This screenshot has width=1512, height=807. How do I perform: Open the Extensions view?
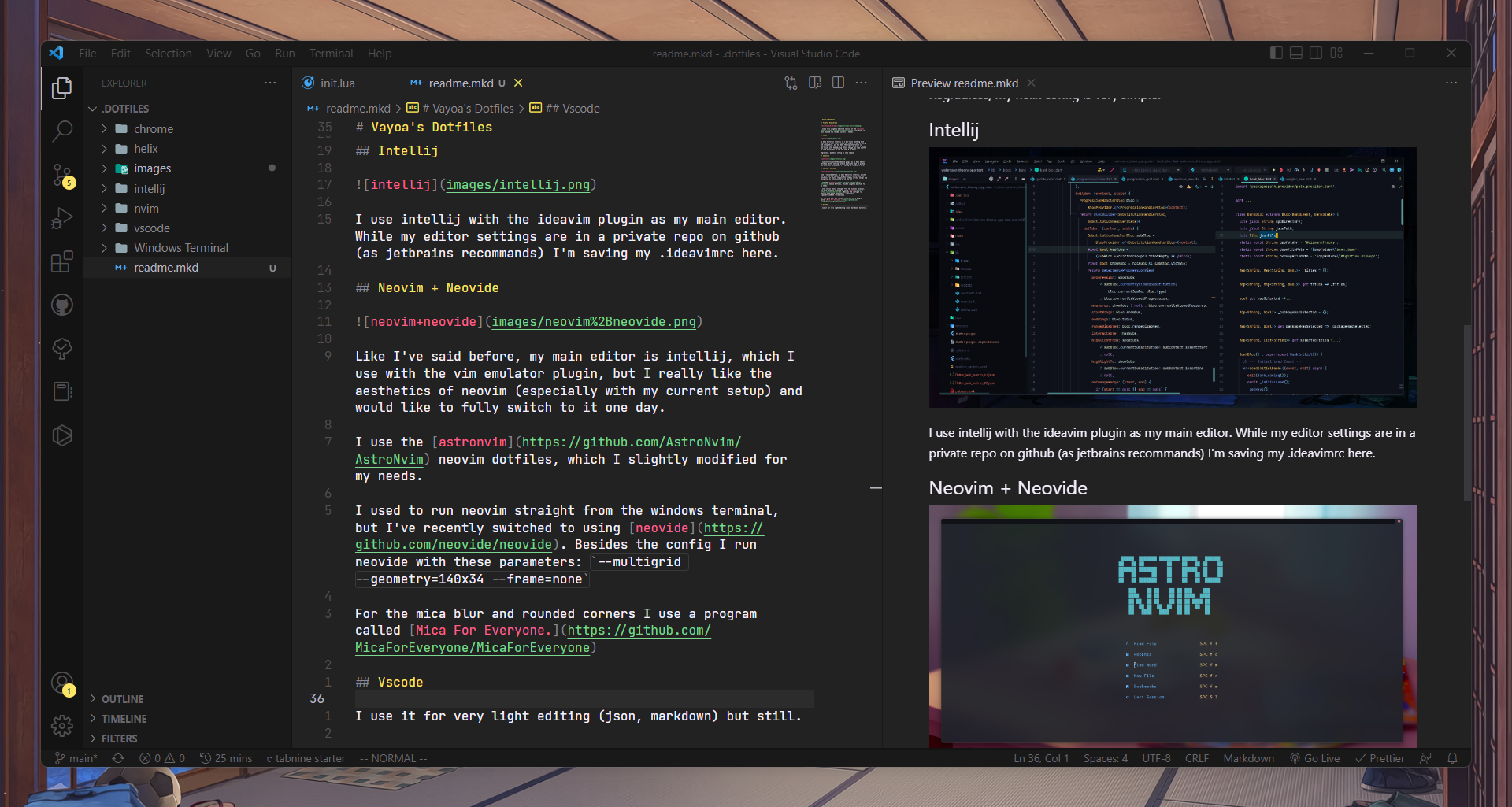[x=61, y=261]
